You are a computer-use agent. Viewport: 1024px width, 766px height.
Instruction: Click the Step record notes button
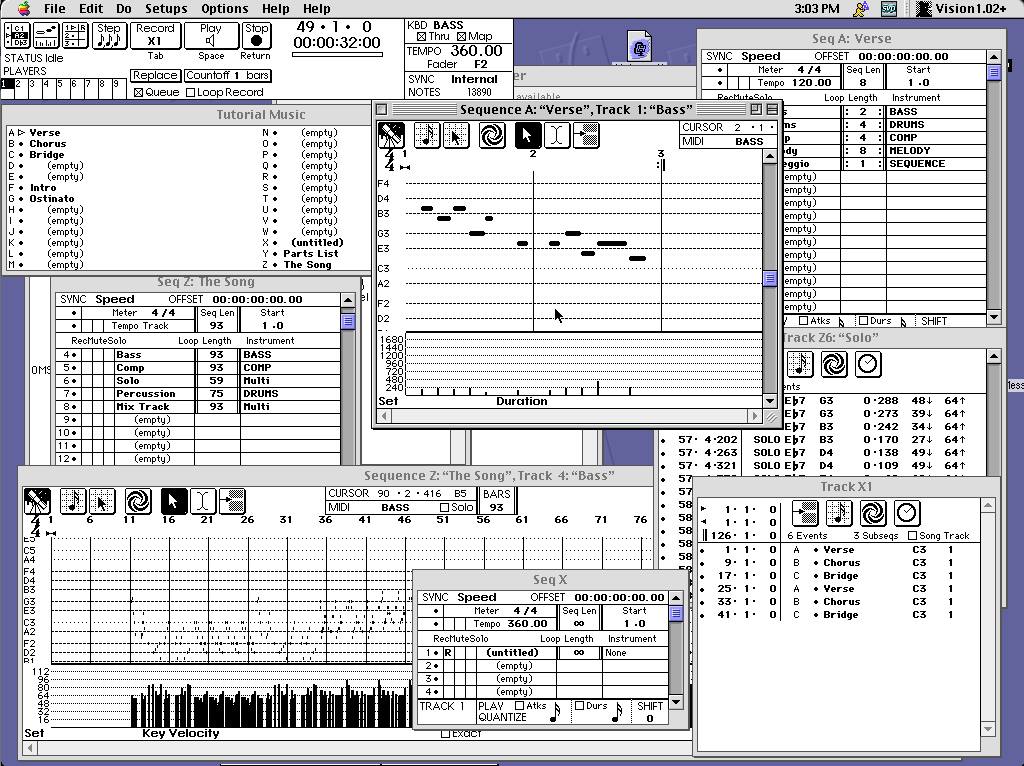pyautogui.click(x=108, y=36)
